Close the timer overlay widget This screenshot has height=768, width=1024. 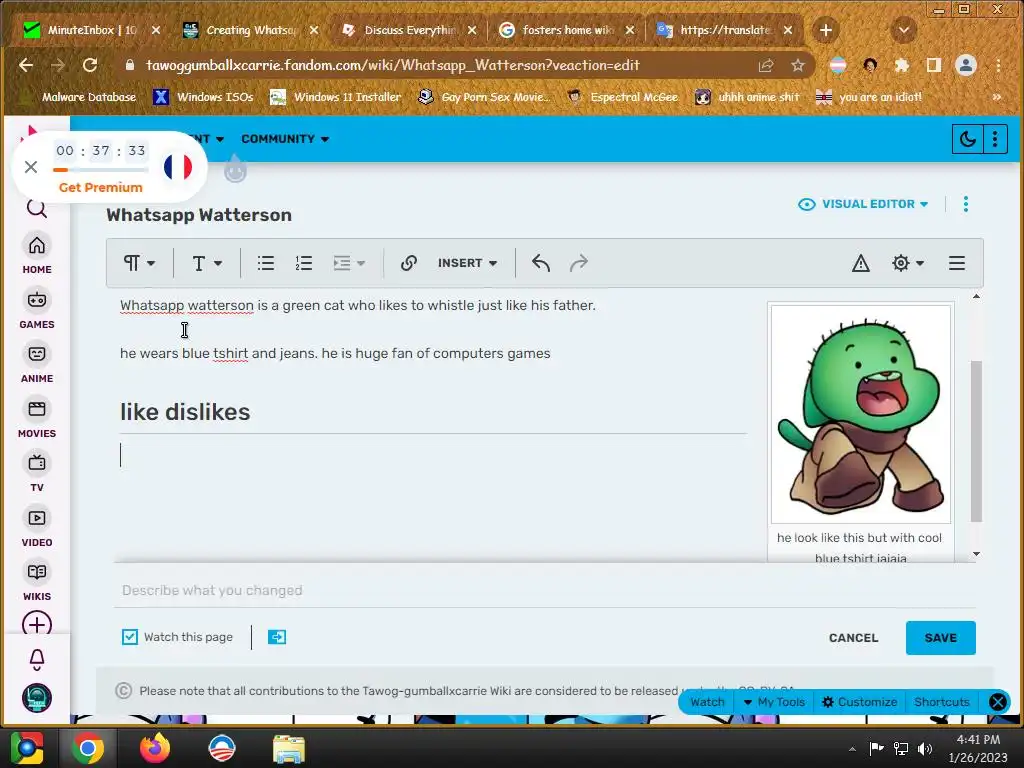[x=31, y=167]
